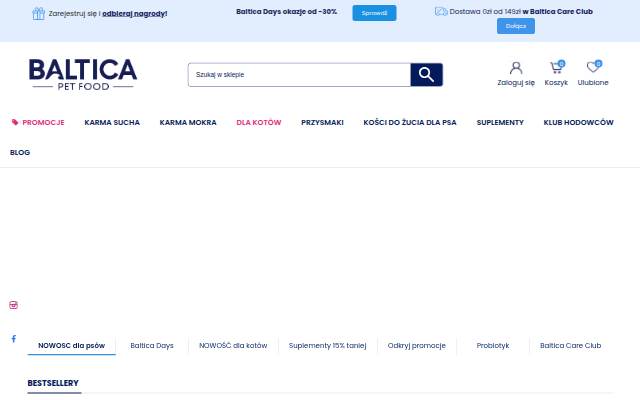Click the Baltica Pet Food logo

pyautogui.click(x=83, y=74)
